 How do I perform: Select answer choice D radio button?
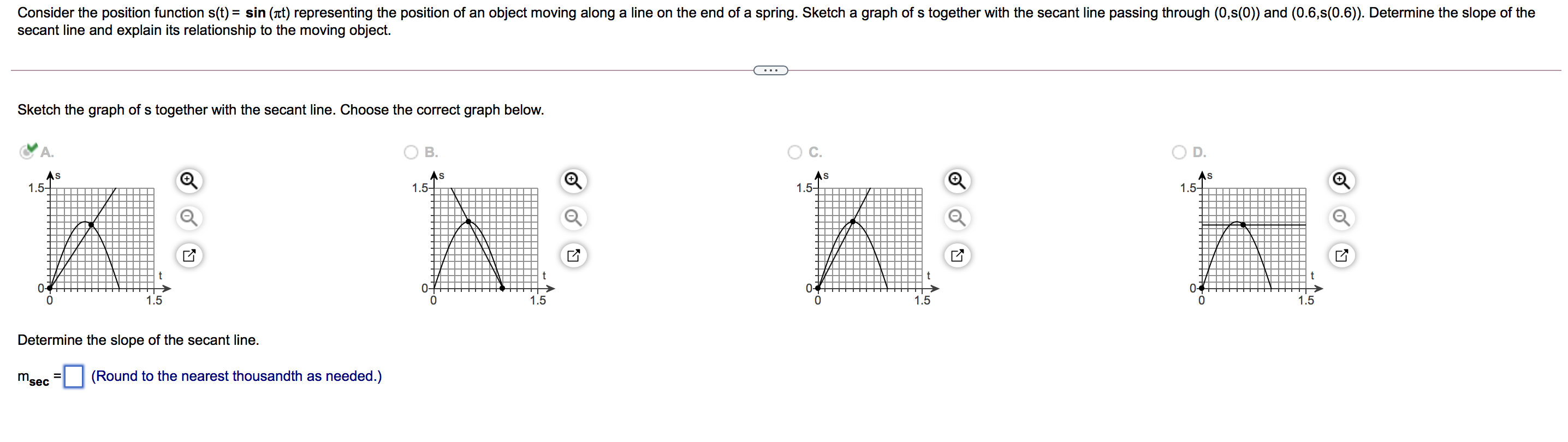point(1180,152)
